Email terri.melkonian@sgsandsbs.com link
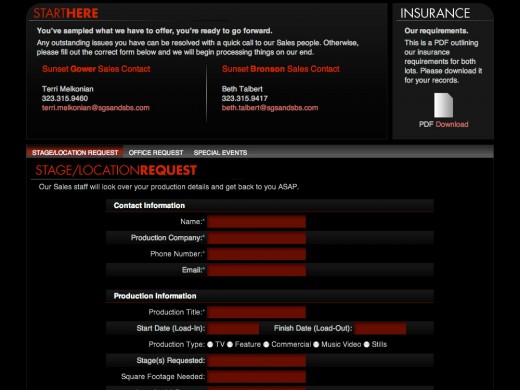 (96, 108)
